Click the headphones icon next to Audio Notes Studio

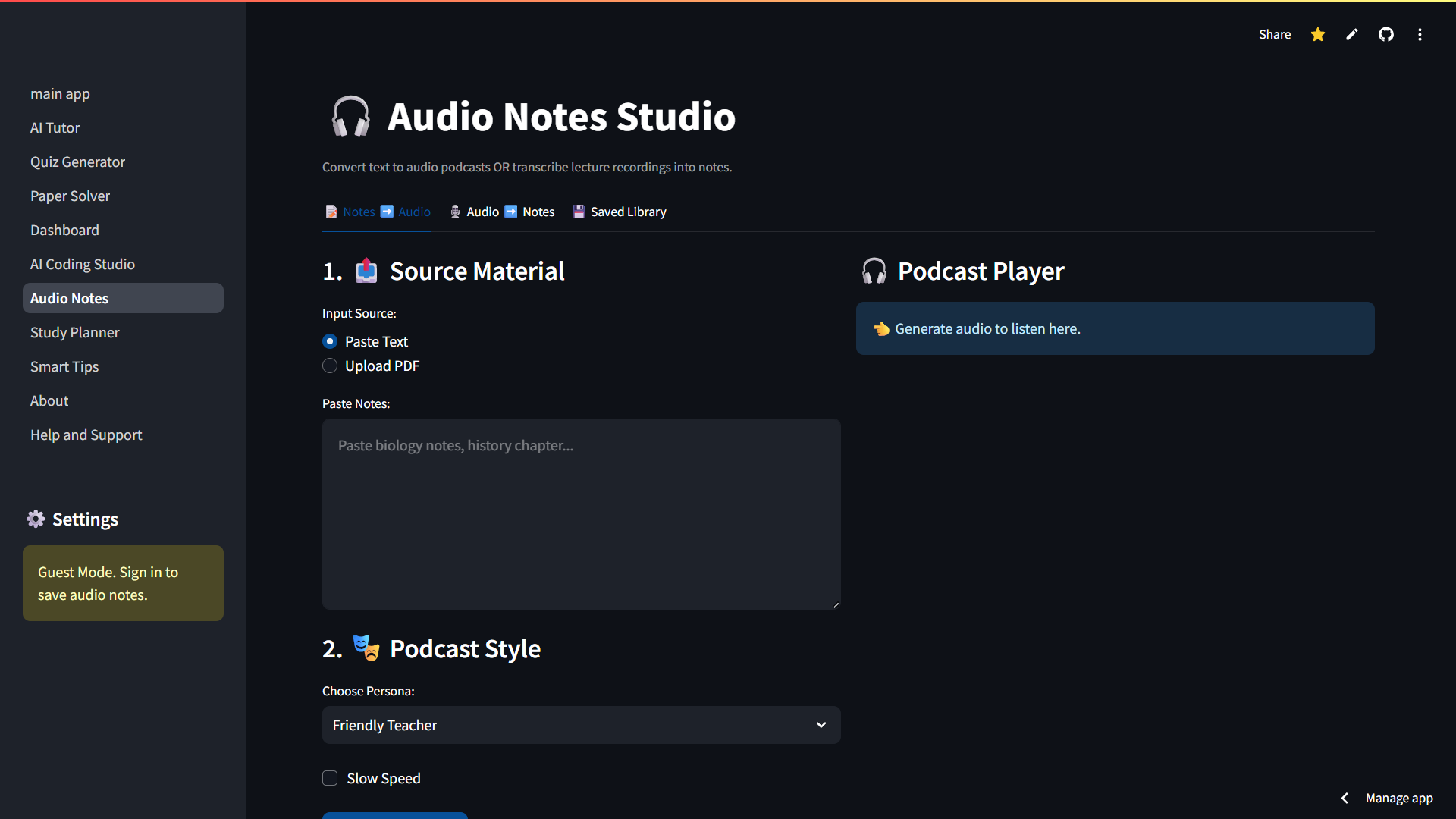coord(350,116)
